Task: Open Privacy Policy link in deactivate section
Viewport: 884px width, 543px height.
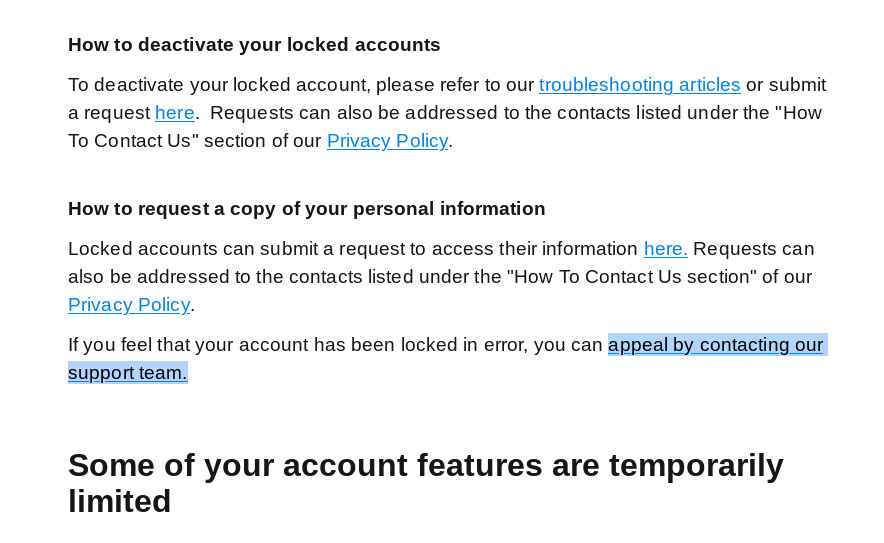Action: [387, 141]
